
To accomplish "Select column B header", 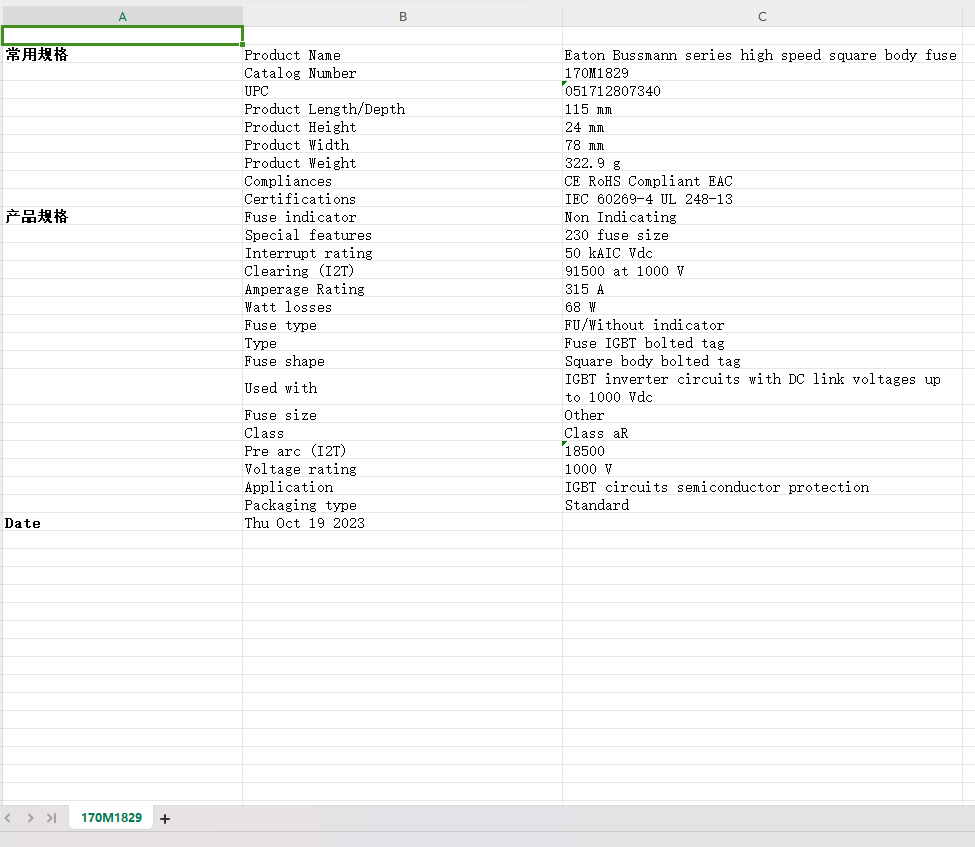I will click(x=402, y=17).
